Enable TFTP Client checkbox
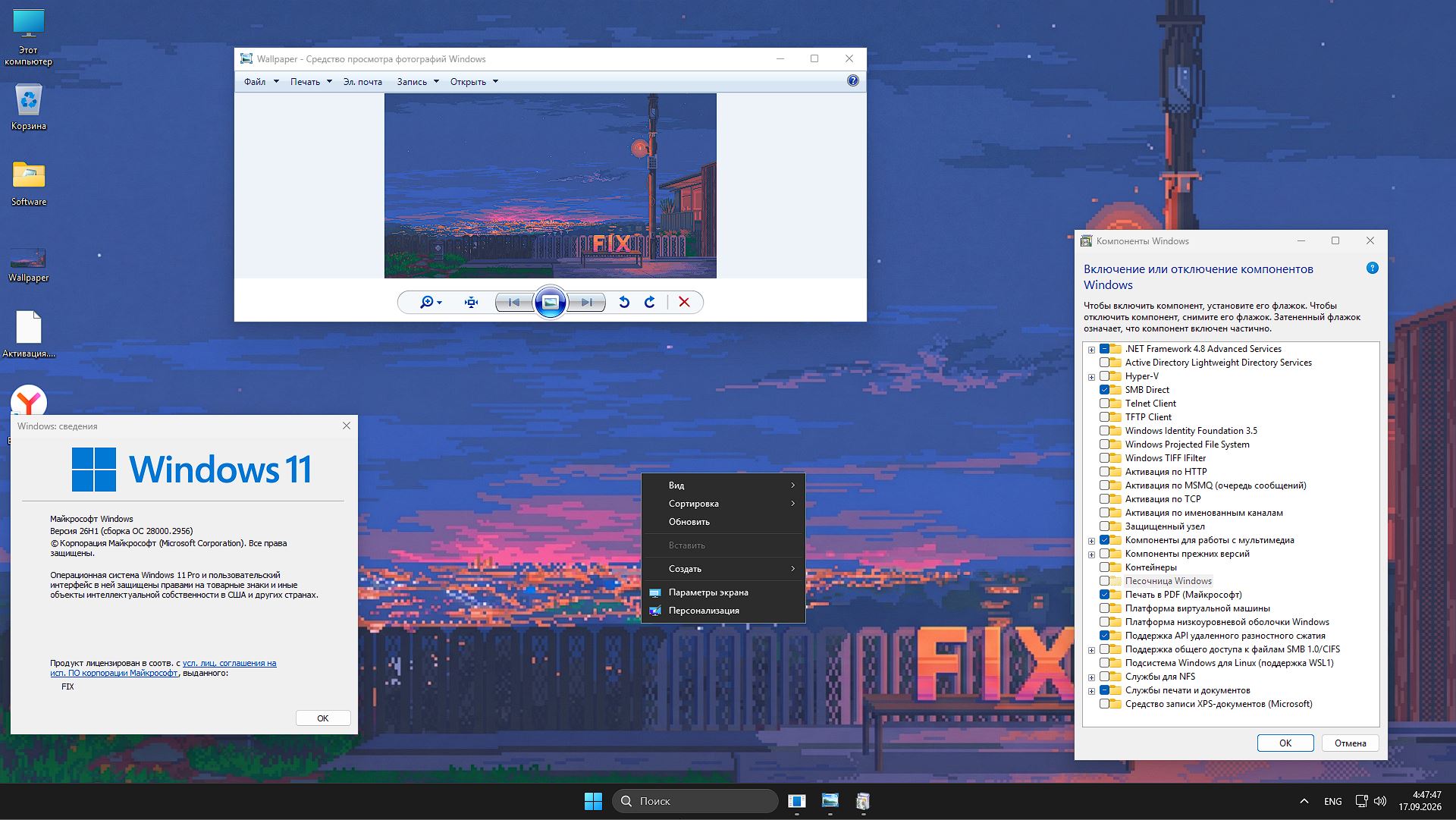Image resolution: width=1456 pixels, height=820 pixels. (x=1104, y=417)
